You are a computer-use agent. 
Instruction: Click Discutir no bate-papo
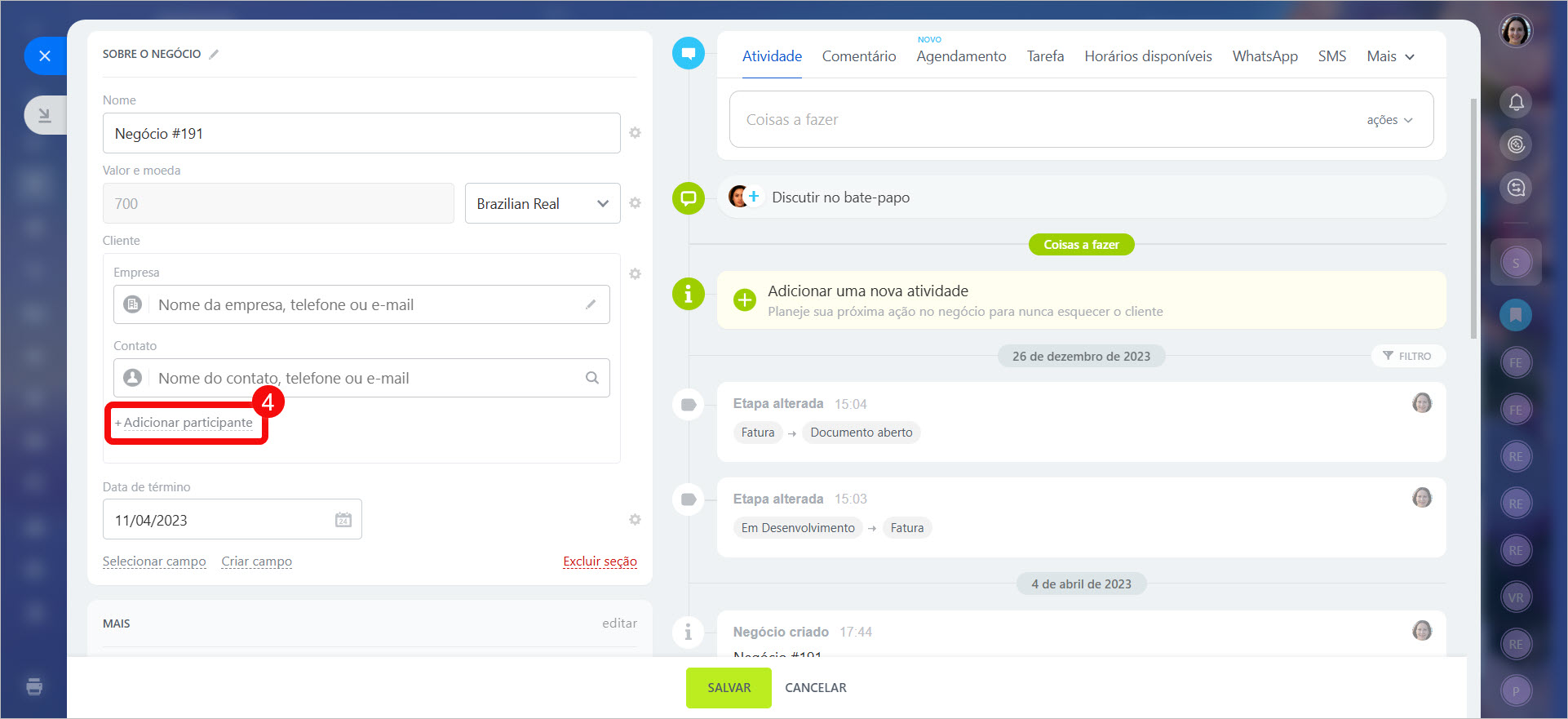[840, 198]
